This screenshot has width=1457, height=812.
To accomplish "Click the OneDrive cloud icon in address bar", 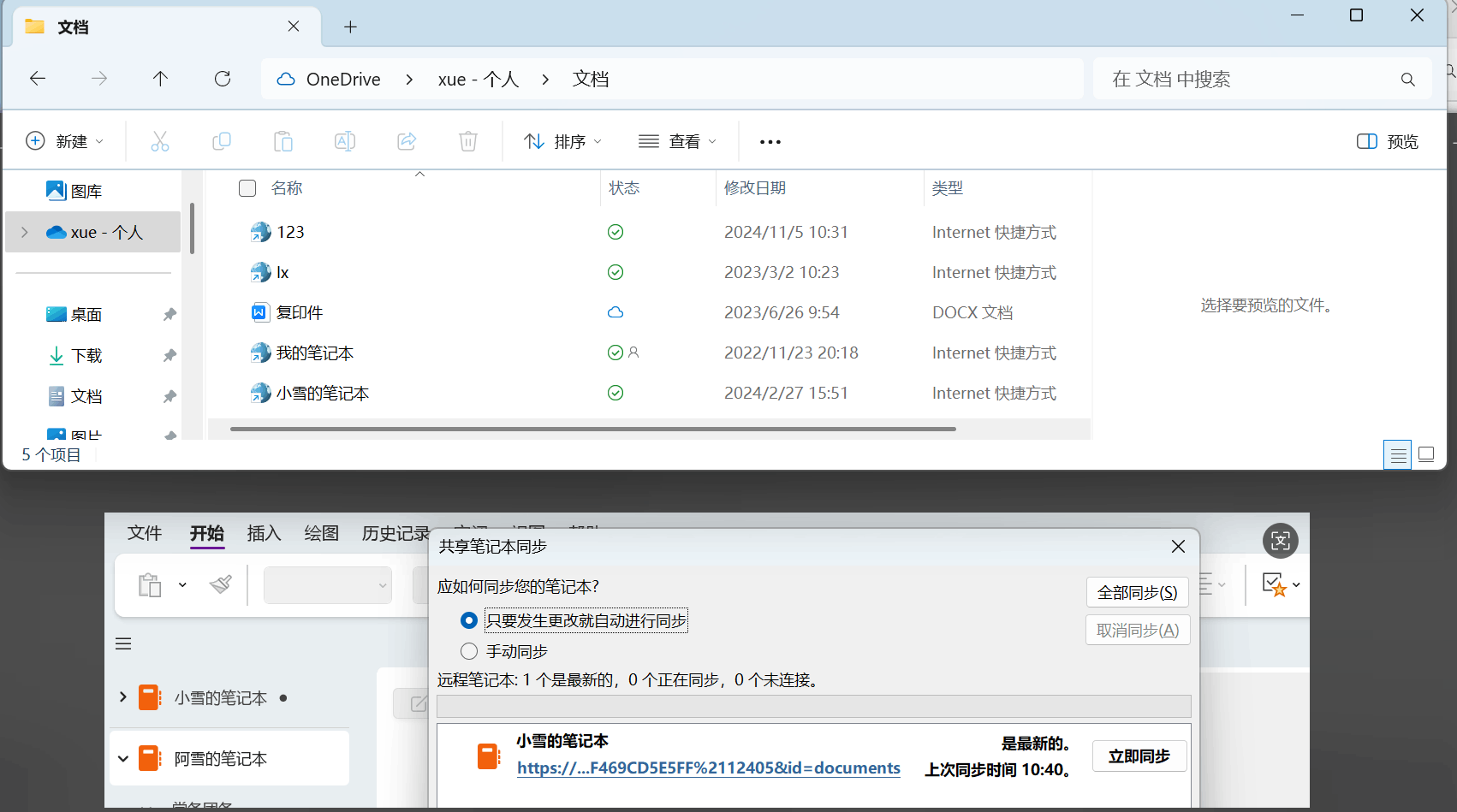I will 286,79.
